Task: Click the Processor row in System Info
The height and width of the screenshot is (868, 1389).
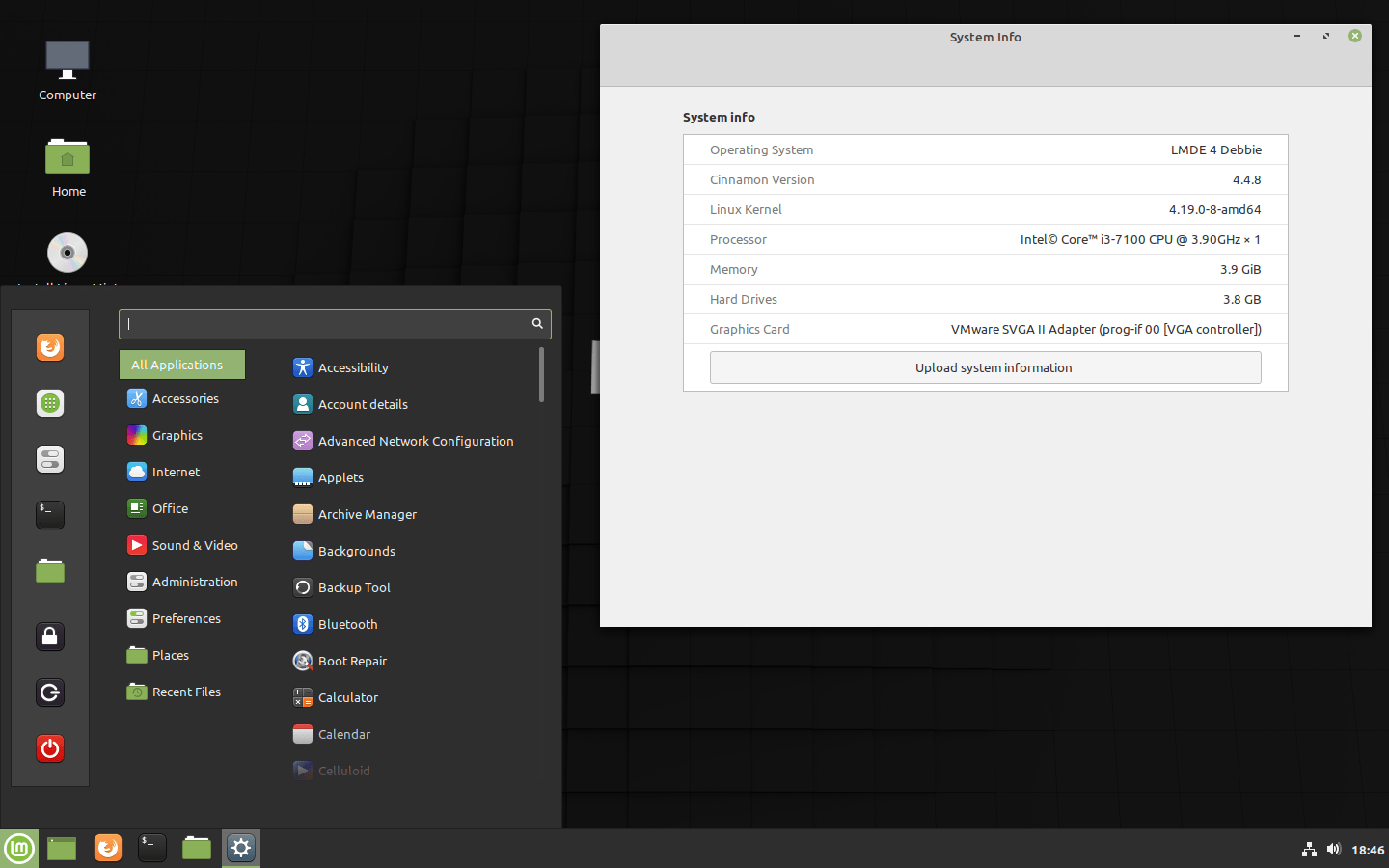Action: pyautogui.click(x=985, y=239)
